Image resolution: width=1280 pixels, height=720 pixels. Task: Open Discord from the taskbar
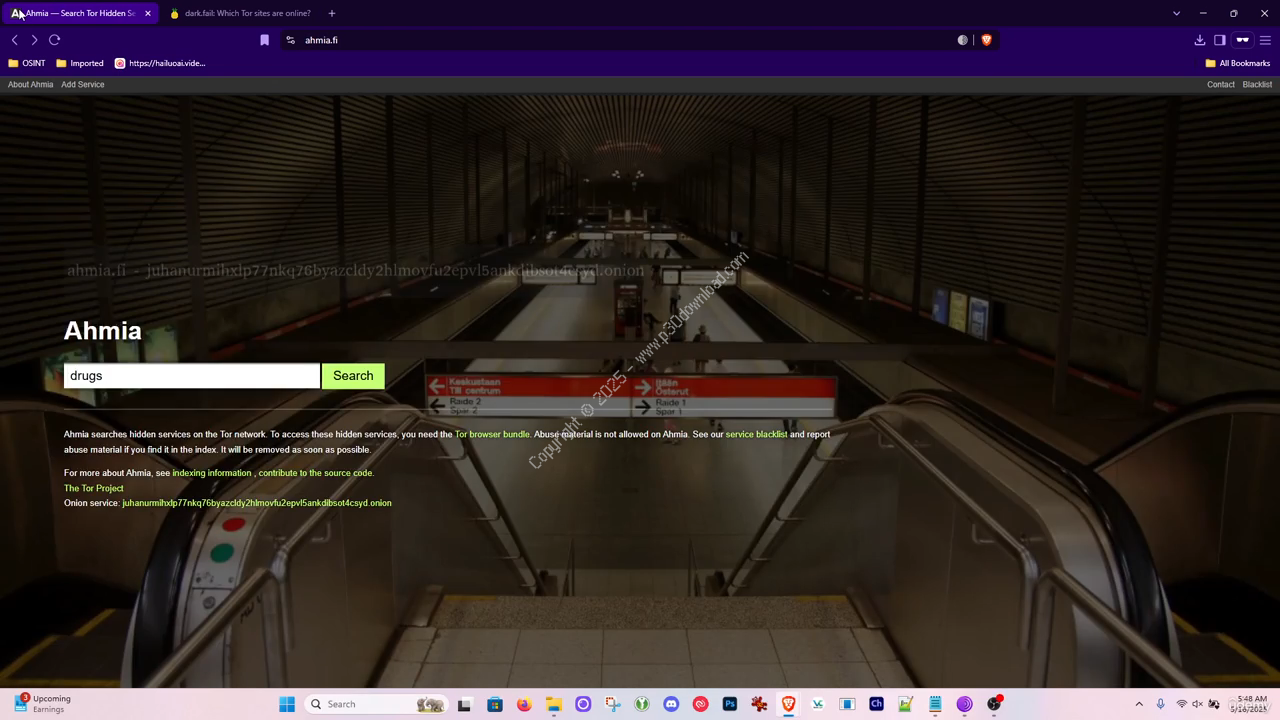[671, 704]
